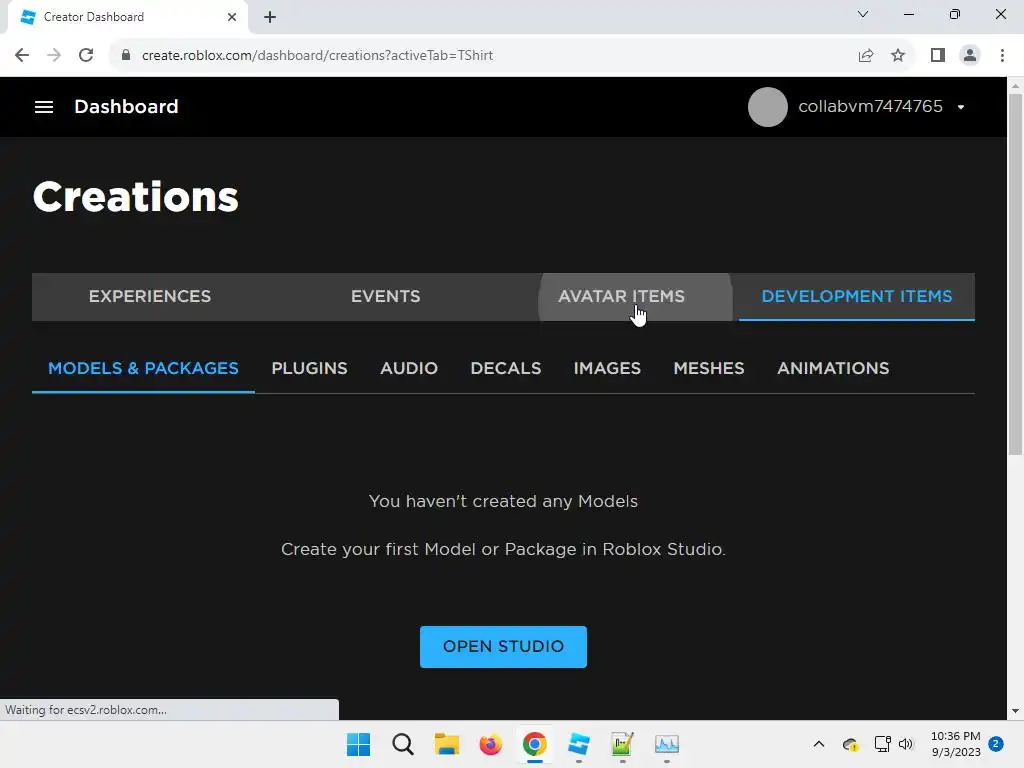Open the clock and date panel
Viewport: 1024px width, 768px height.
[x=955, y=744]
